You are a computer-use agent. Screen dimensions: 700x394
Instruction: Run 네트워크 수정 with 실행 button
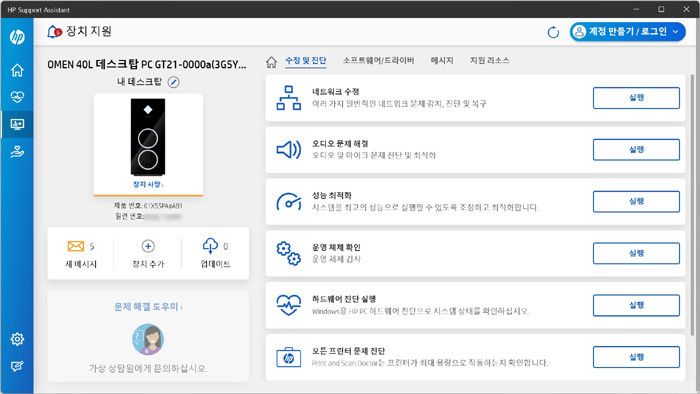coord(636,98)
